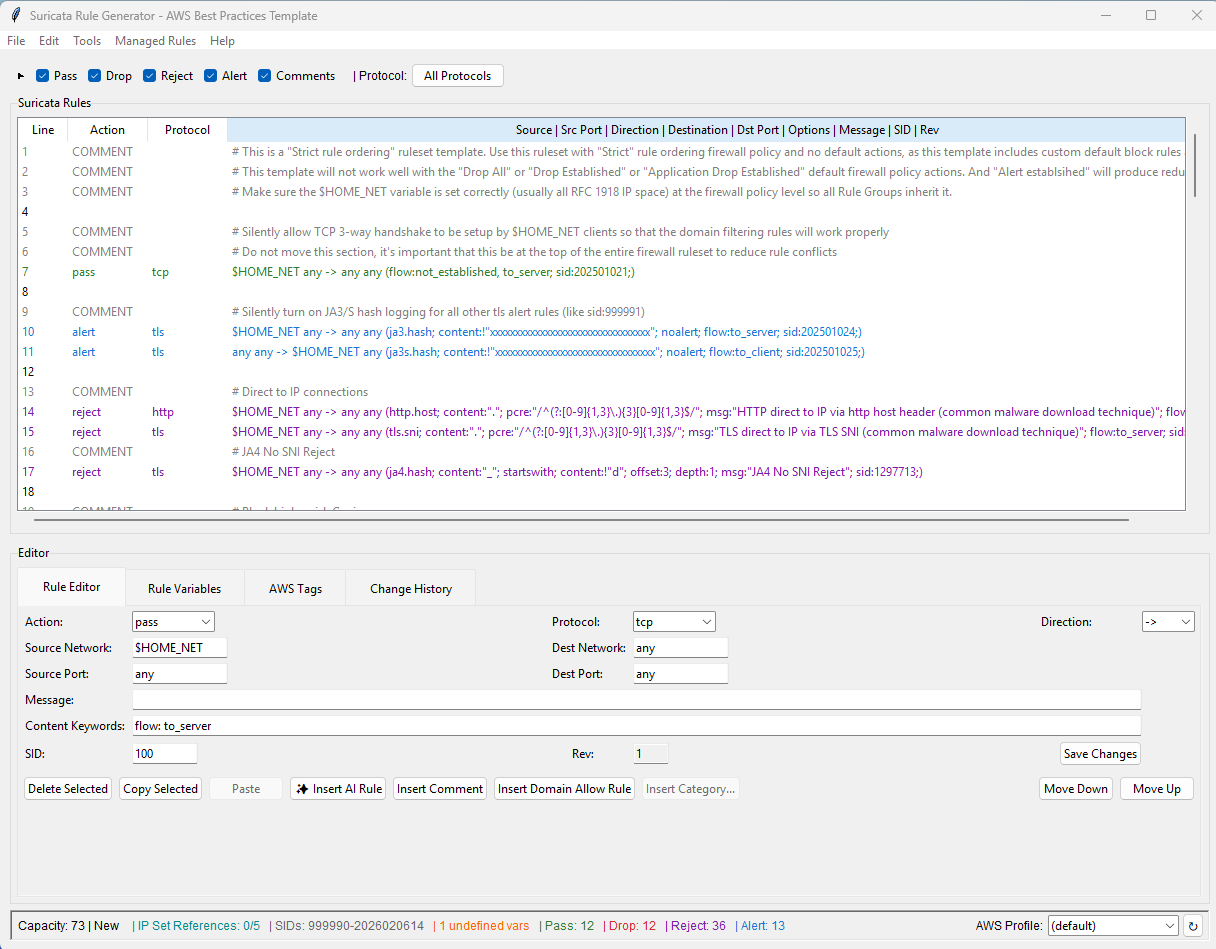Click the Protocol column header
This screenshot has height=949, width=1216.
click(188, 130)
